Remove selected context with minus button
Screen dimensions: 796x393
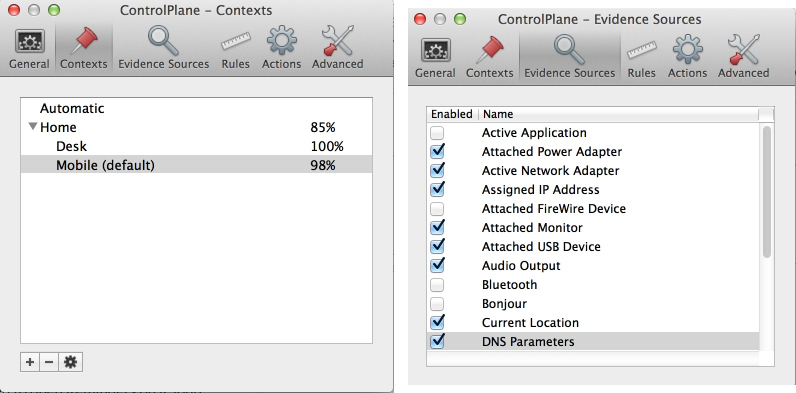(x=49, y=362)
